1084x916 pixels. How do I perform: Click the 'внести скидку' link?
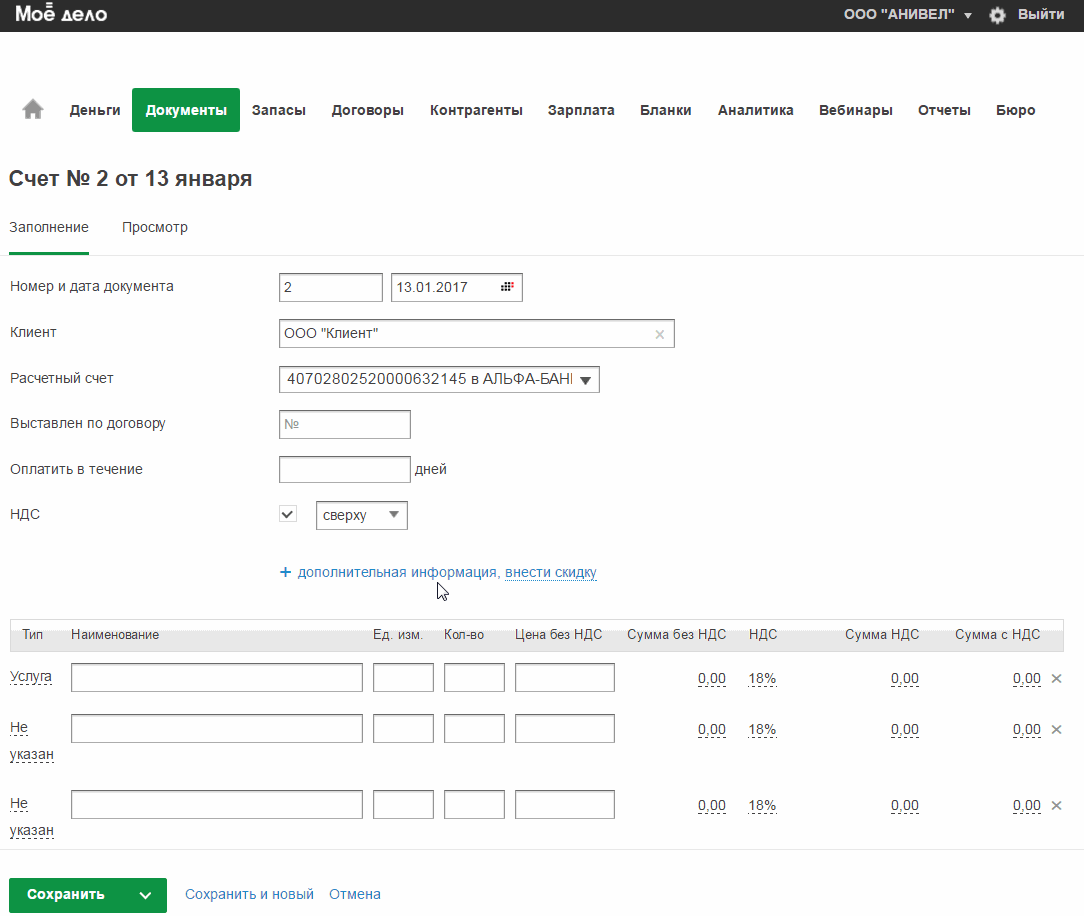pyautogui.click(x=551, y=572)
